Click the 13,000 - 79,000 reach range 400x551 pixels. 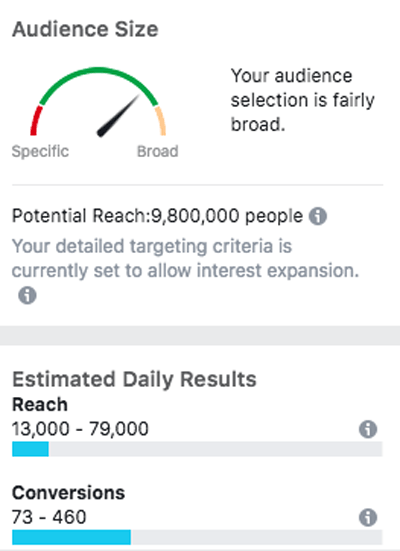tap(80, 429)
